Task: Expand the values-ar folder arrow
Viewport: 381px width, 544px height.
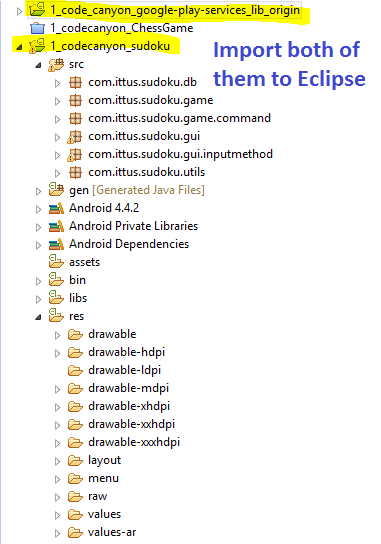Action: tap(58, 533)
